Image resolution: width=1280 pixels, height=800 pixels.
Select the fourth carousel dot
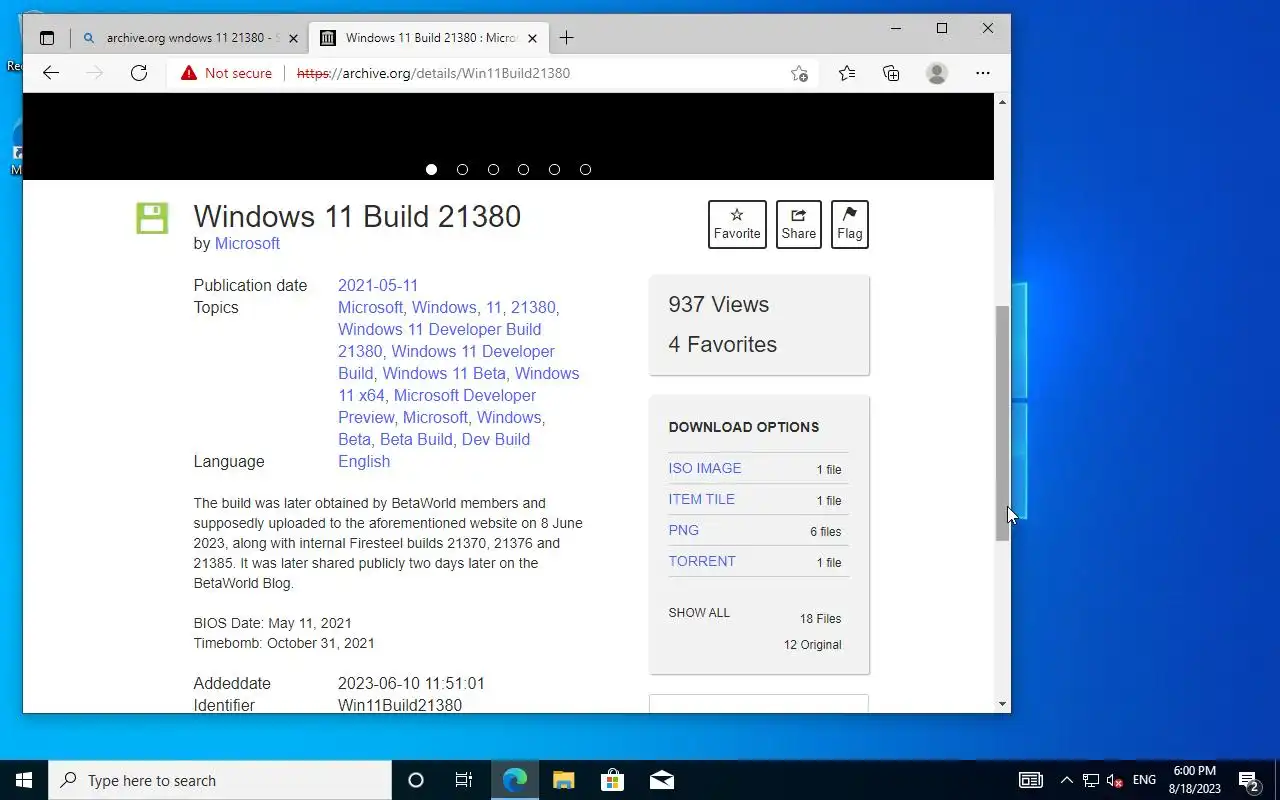[x=523, y=169]
